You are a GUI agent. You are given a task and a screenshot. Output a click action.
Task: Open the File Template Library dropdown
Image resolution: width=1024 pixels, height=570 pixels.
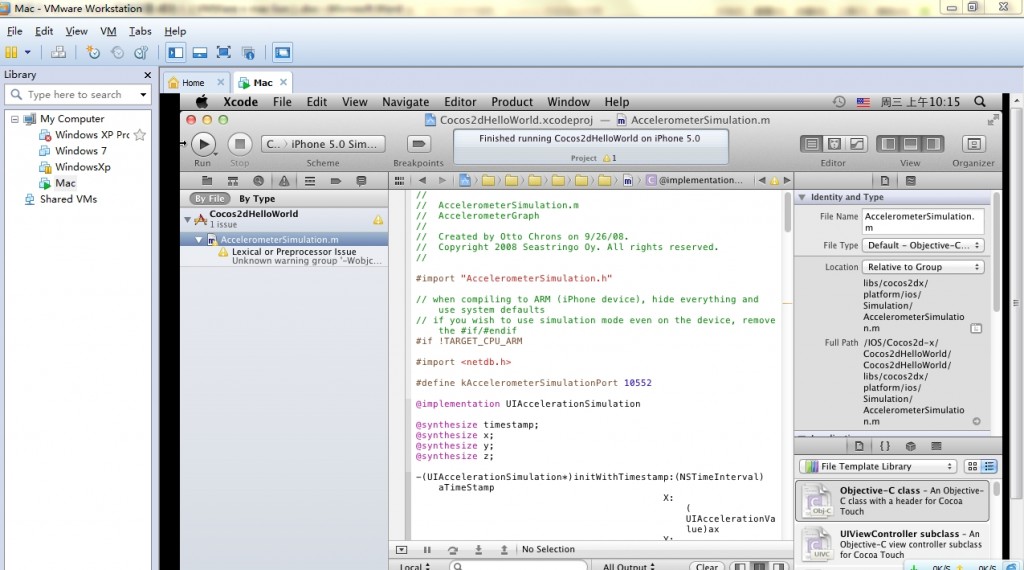tap(878, 466)
